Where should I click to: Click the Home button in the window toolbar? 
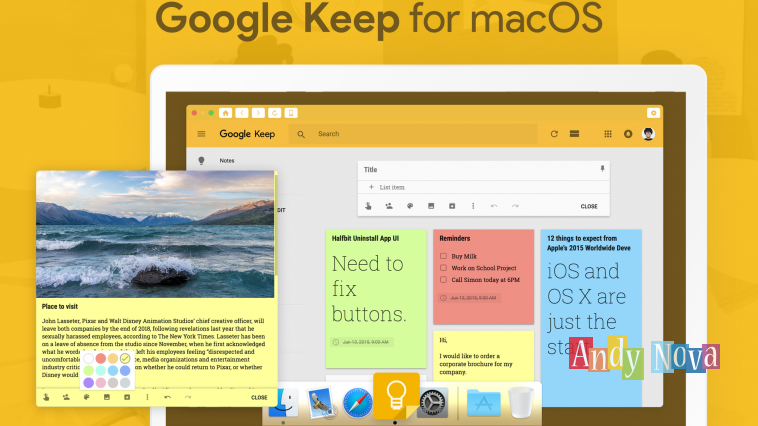click(x=225, y=113)
